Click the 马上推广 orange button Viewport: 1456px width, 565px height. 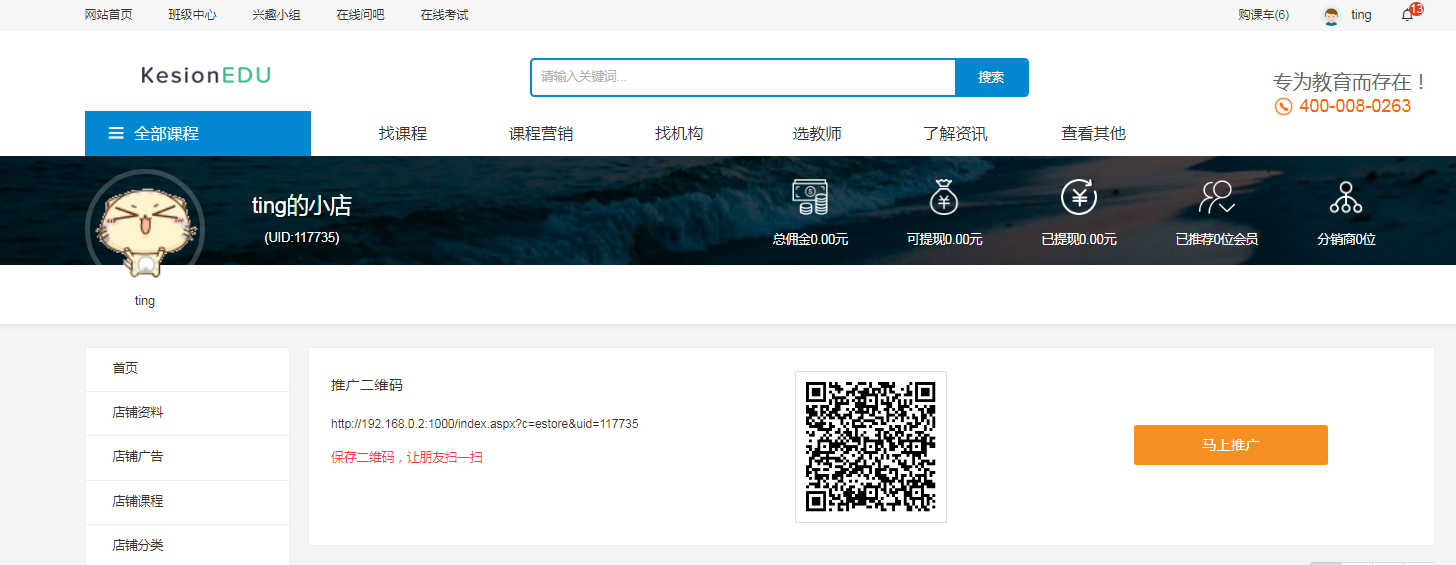pos(1230,445)
